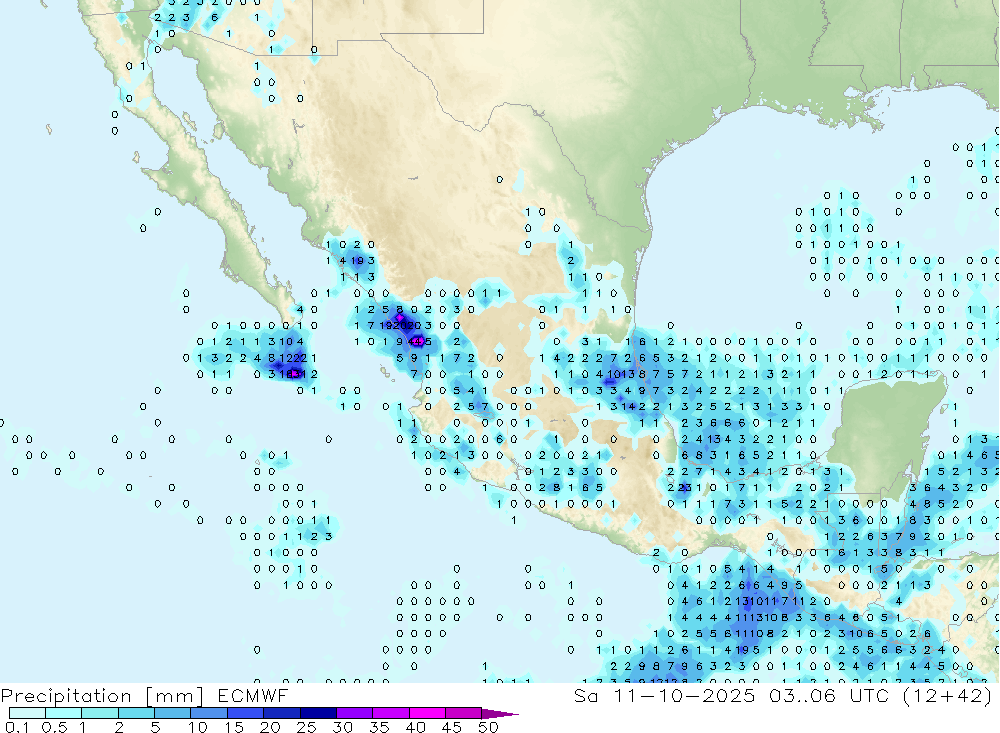This screenshot has height=733, width=1000.
Task: Click the 'ECMWF' model label
Action: [x=253, y=695]
